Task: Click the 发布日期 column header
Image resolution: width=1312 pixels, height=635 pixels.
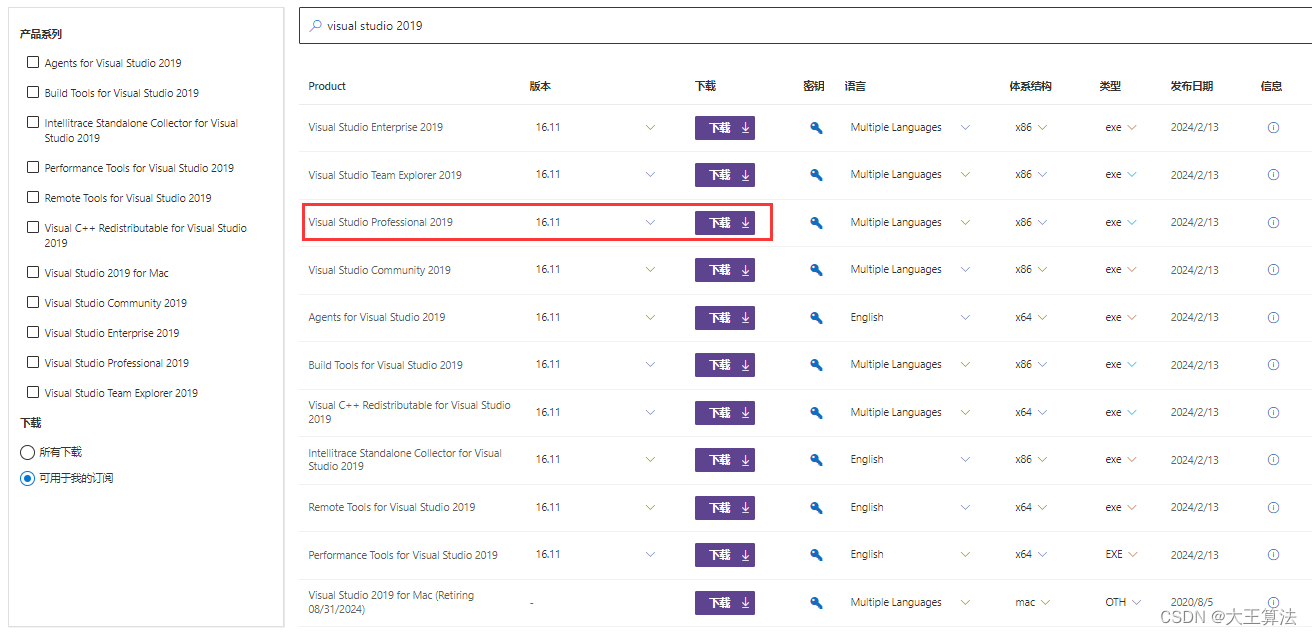Action: point(1192,86)
